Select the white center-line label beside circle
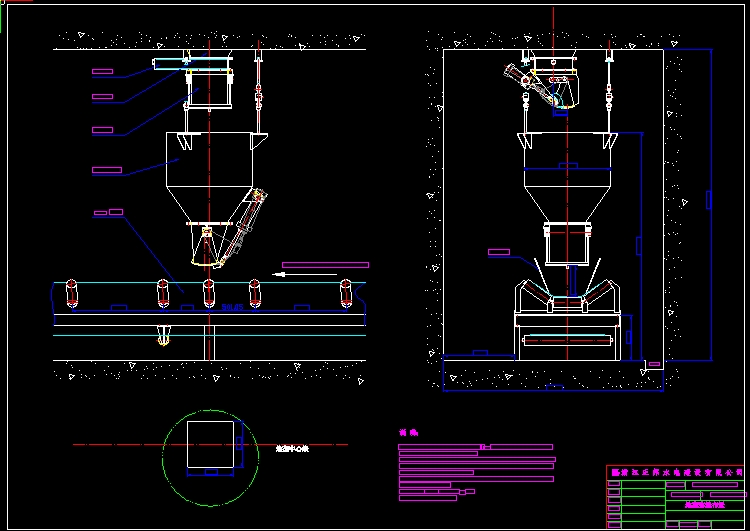750x531 pixels. (292, 449)
